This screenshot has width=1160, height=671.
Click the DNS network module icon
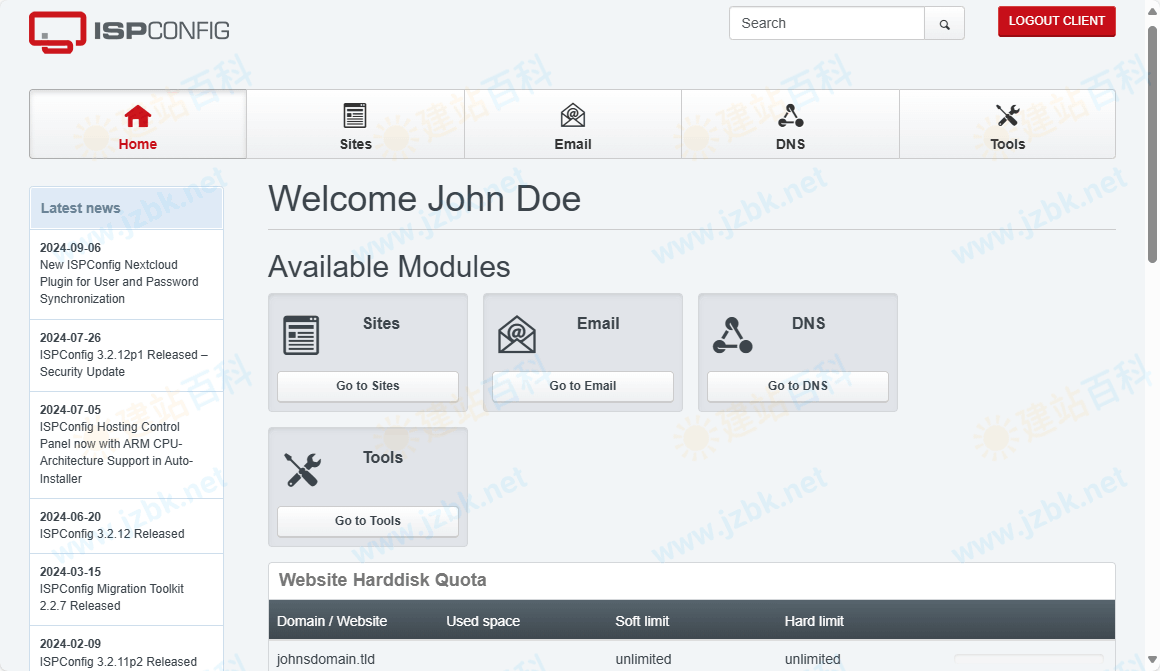(732, 335)
